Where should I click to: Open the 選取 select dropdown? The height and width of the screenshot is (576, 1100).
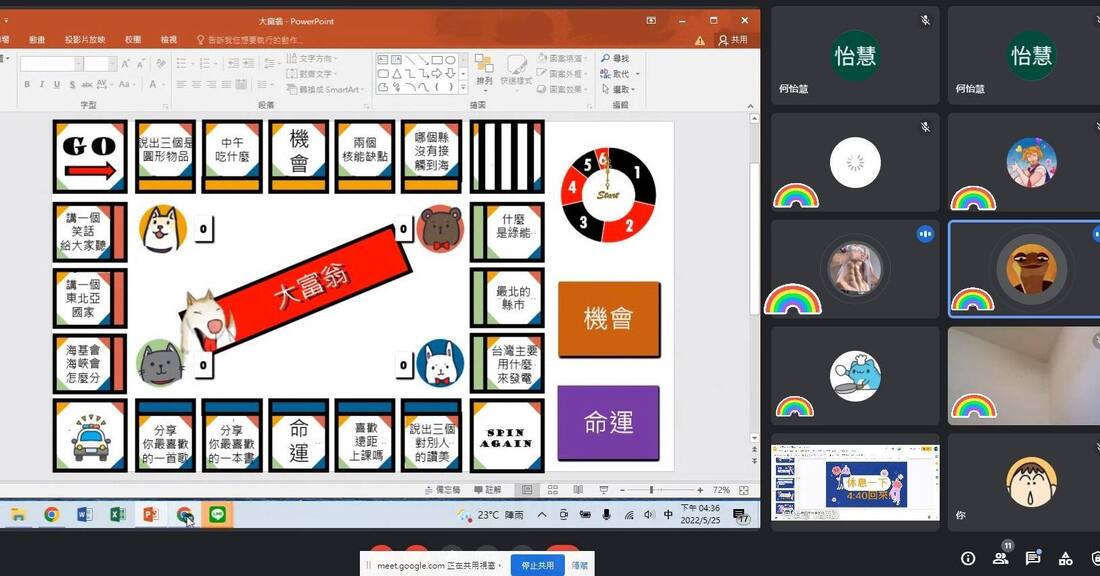click(x=618, y=89)
